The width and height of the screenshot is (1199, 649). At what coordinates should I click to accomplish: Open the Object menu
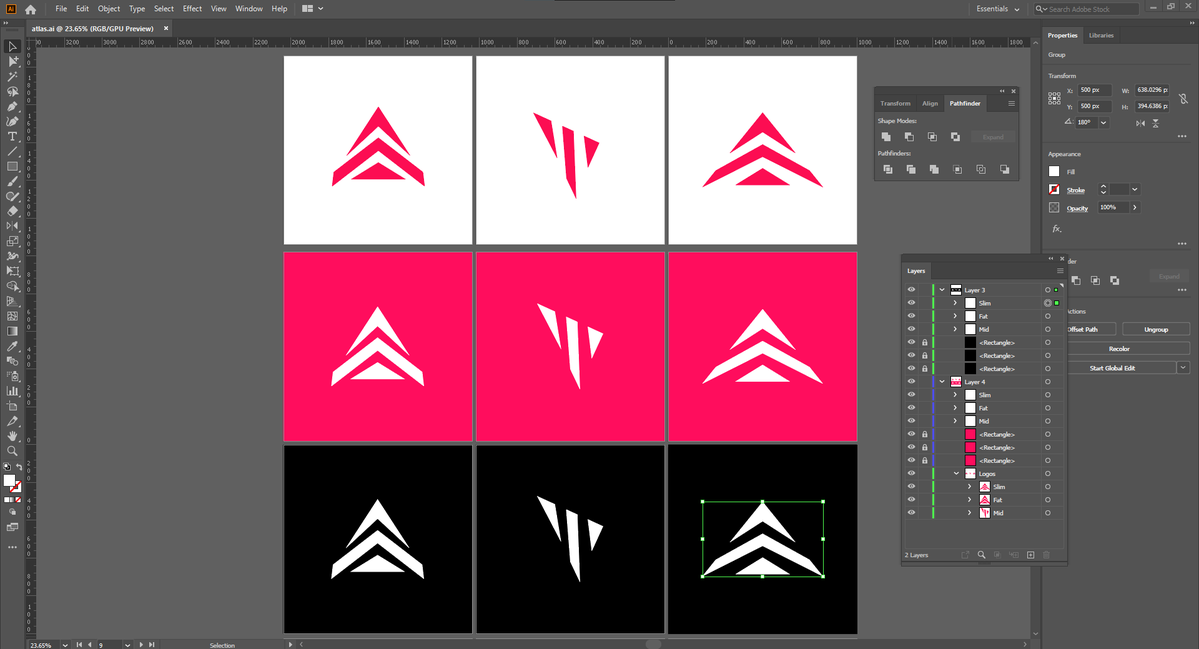[x=109, y=8]
